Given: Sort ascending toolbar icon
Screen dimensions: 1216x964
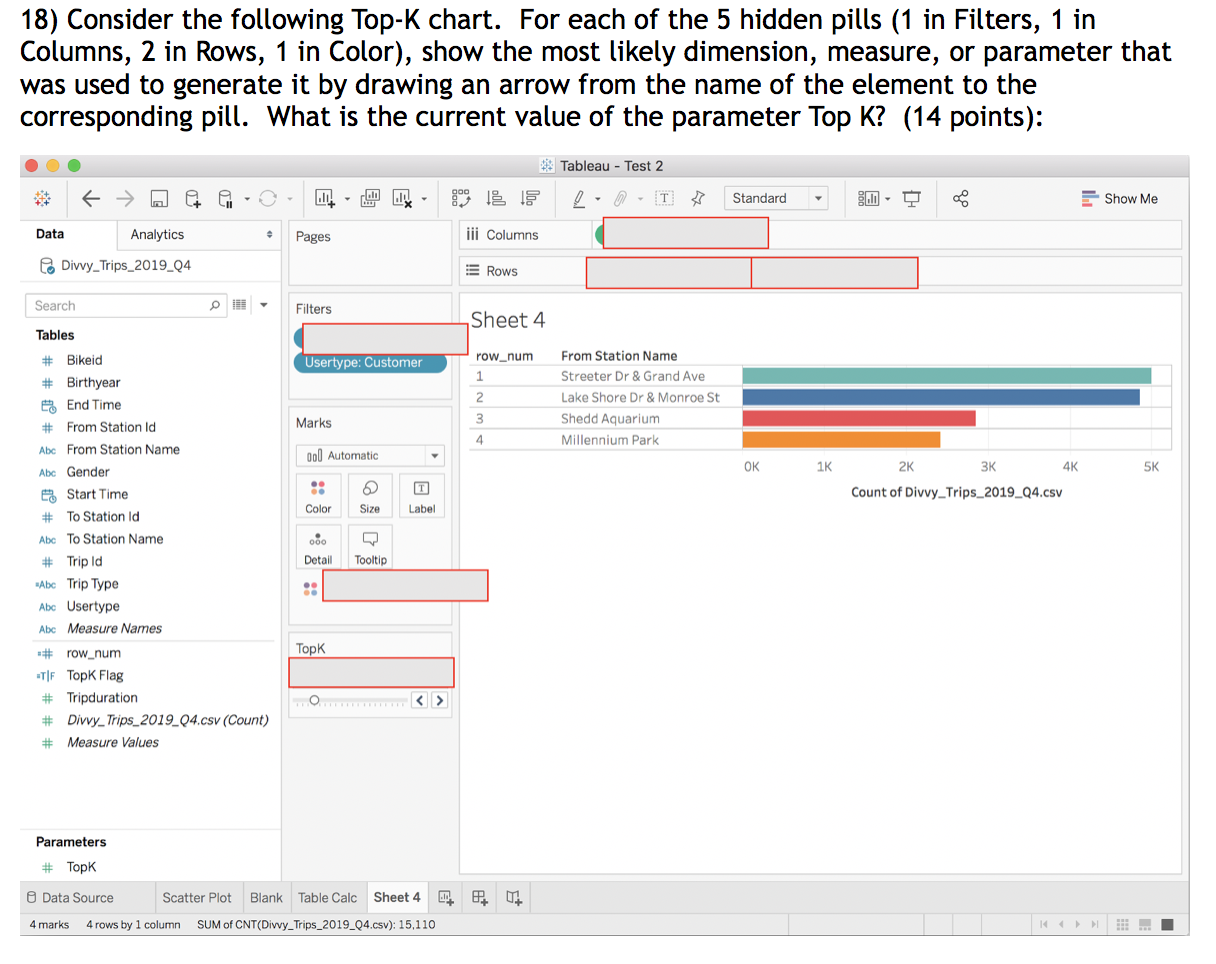Looking at the screenshot, I should pos(495,198).
